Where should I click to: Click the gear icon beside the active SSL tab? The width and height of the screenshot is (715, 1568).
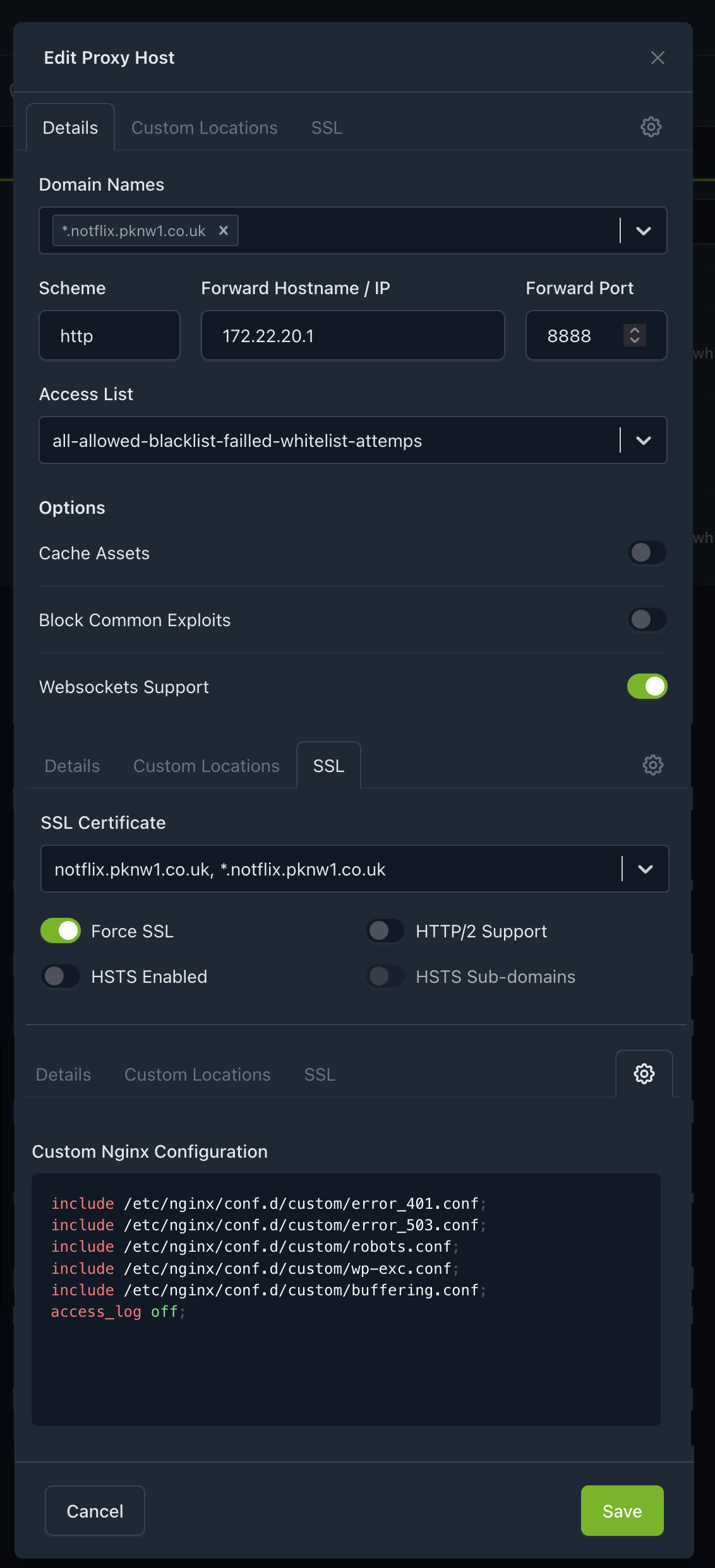[652, 765]
